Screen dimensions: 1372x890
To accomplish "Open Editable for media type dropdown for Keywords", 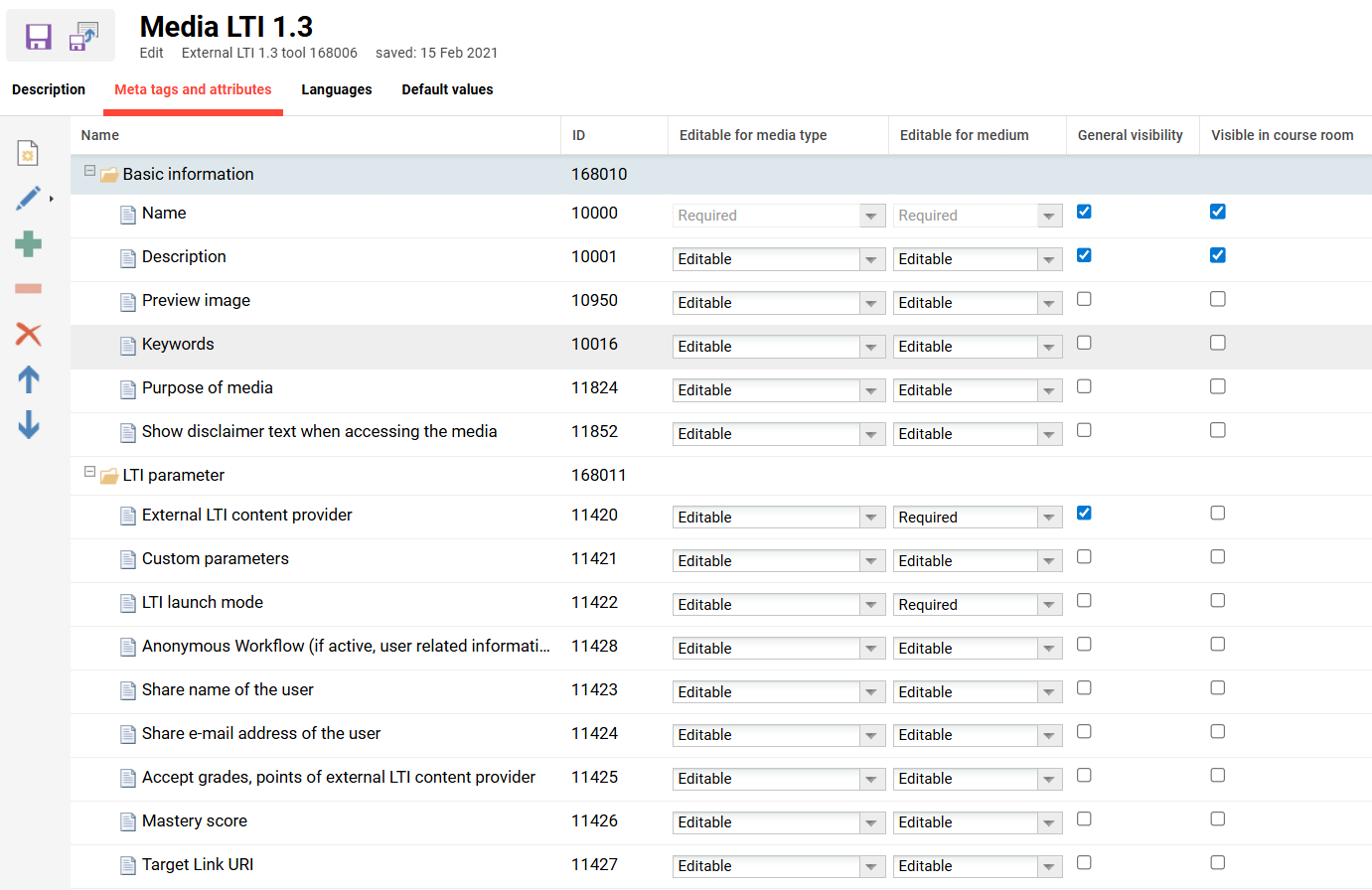I will tap(871, 347).
